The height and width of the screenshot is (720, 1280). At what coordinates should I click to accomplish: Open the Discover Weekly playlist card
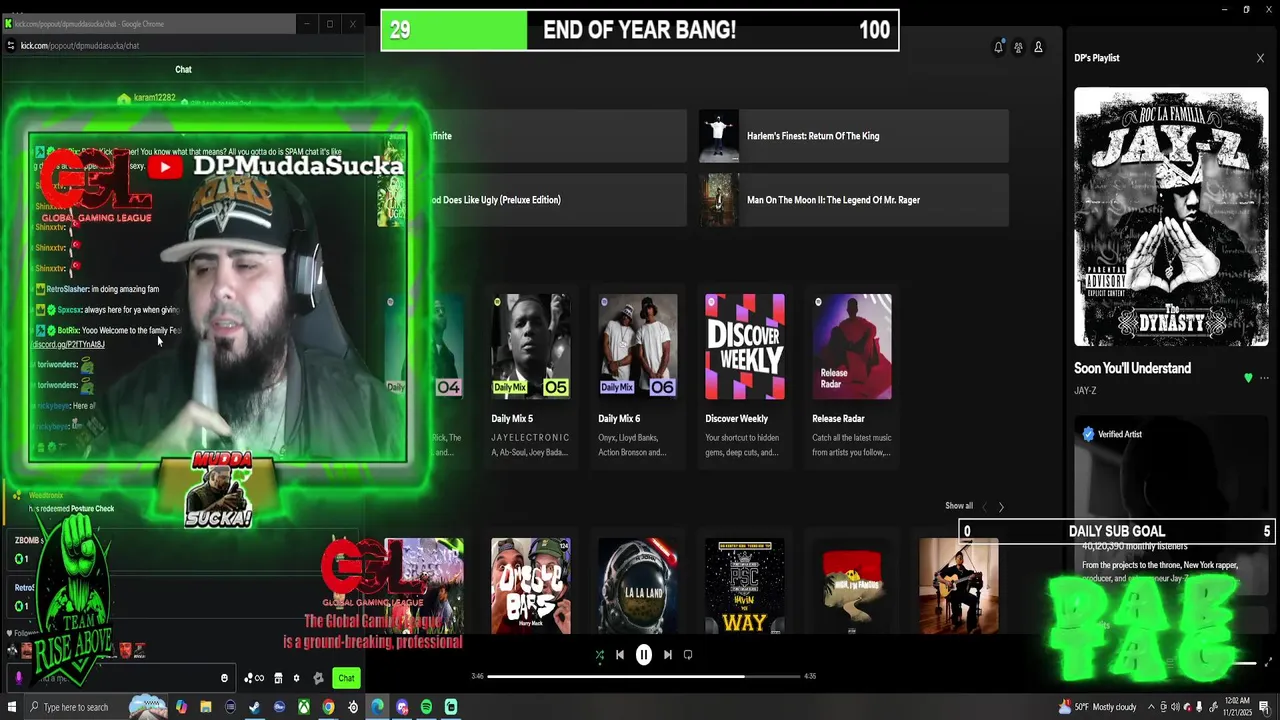[x=745, y=376]
